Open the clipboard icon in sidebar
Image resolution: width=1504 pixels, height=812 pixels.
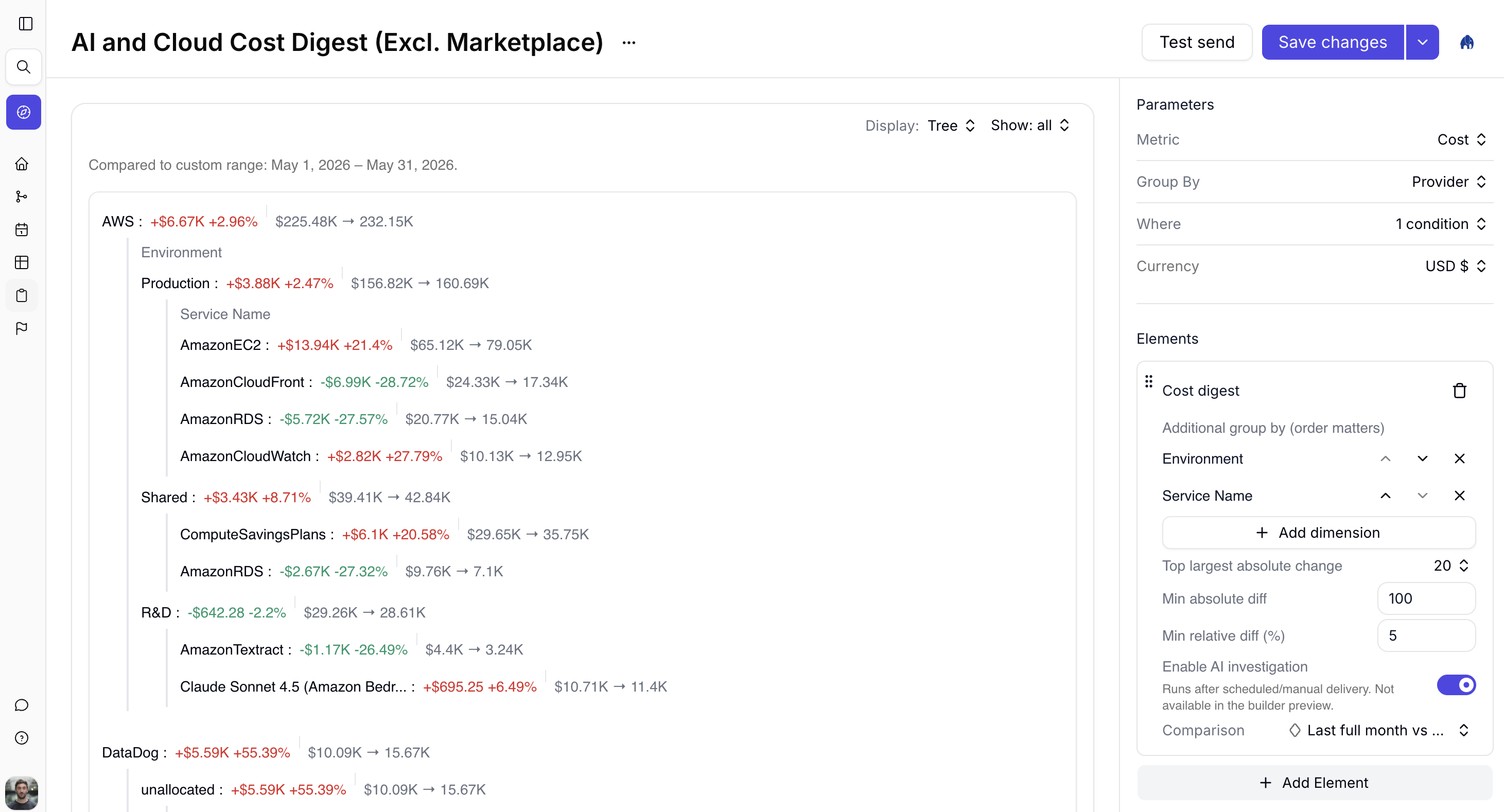[x=22, y=295]
